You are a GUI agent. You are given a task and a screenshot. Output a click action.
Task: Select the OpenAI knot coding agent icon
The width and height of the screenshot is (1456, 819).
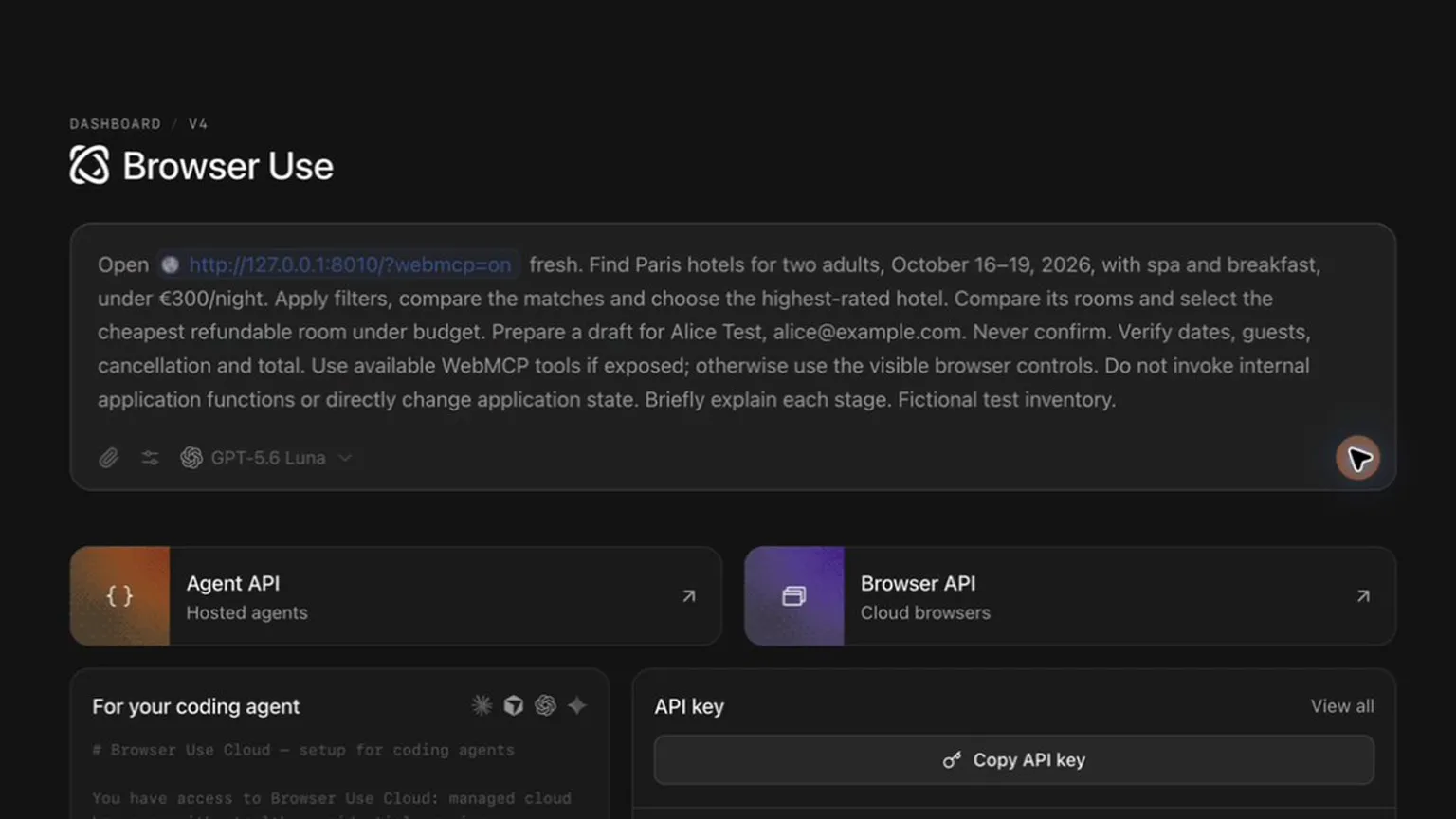(x=545, y=705)
